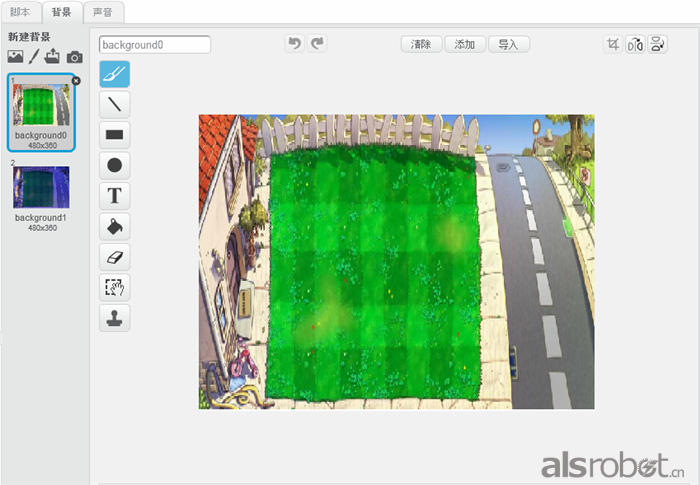
Task: Take new backdrop from camera
Action: click(74, 57)
